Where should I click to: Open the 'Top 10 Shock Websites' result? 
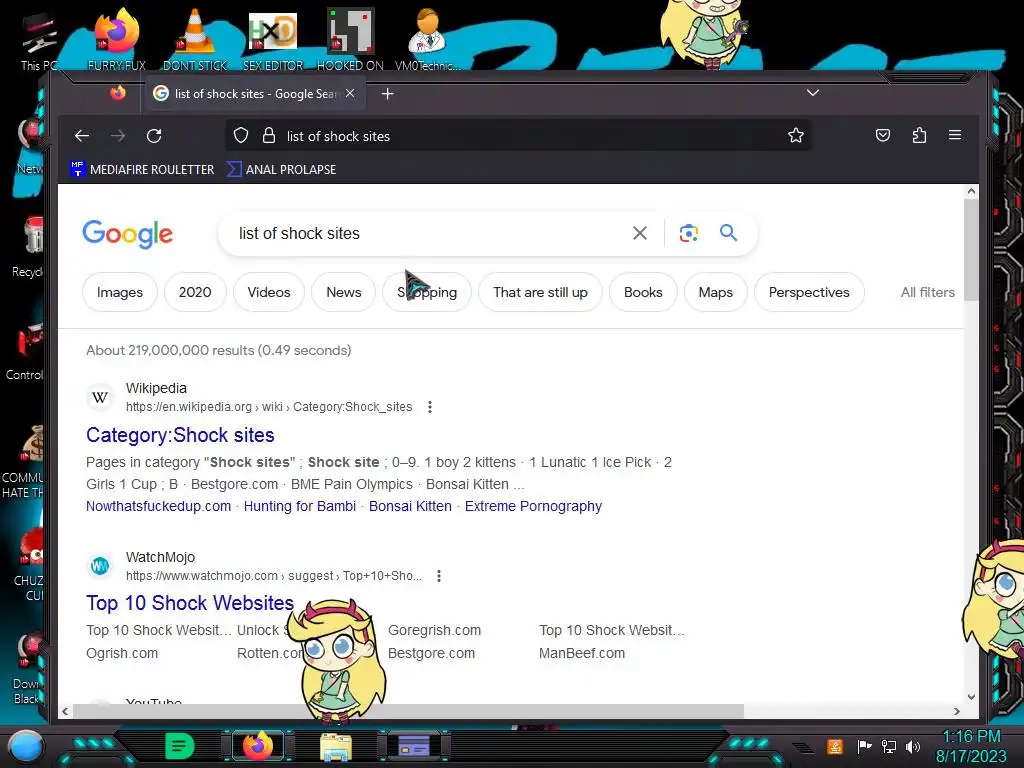[x=190, y=603]
